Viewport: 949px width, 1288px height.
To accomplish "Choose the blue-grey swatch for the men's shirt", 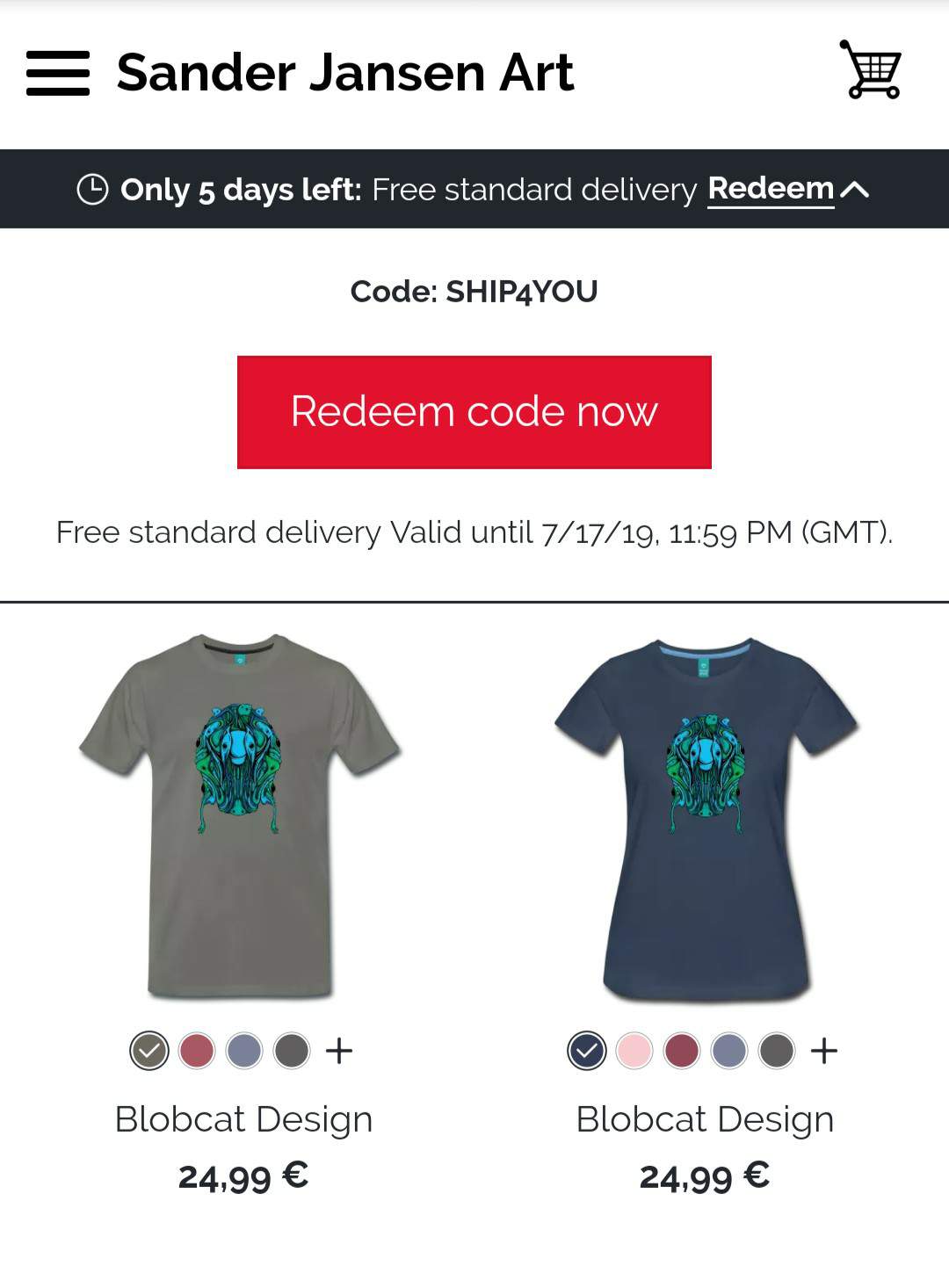I will coord(244,1050).
